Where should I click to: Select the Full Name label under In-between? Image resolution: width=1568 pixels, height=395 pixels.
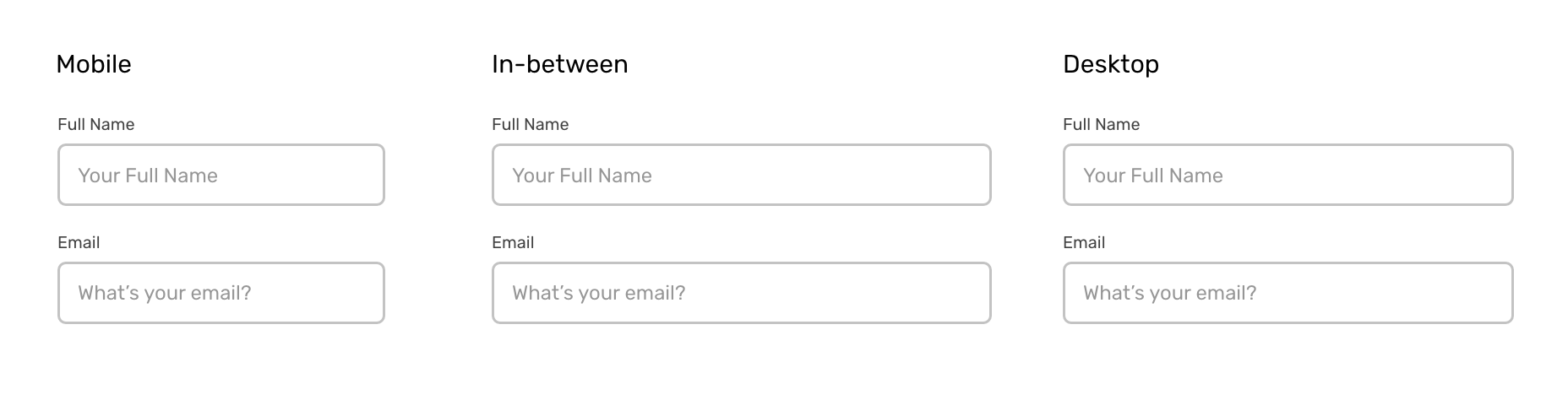[x=530, y=124]
